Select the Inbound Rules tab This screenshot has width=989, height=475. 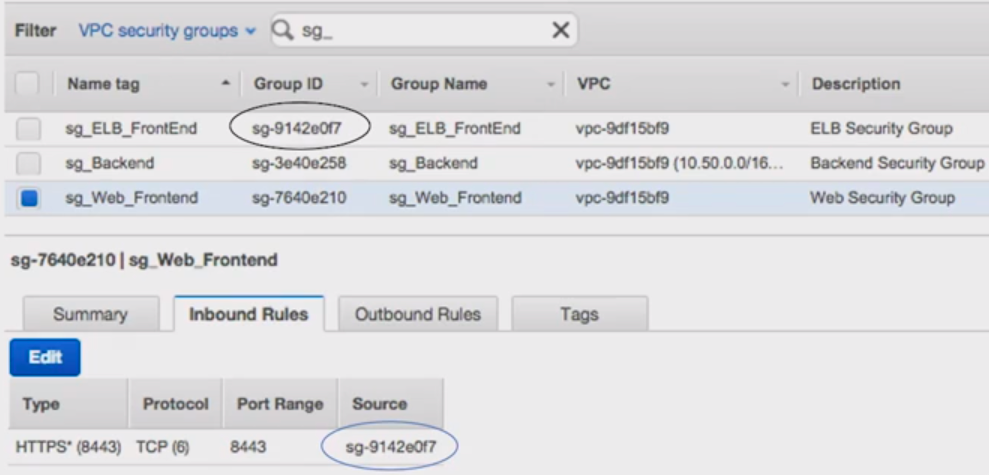pyautogui.click(x=249, y=314)
